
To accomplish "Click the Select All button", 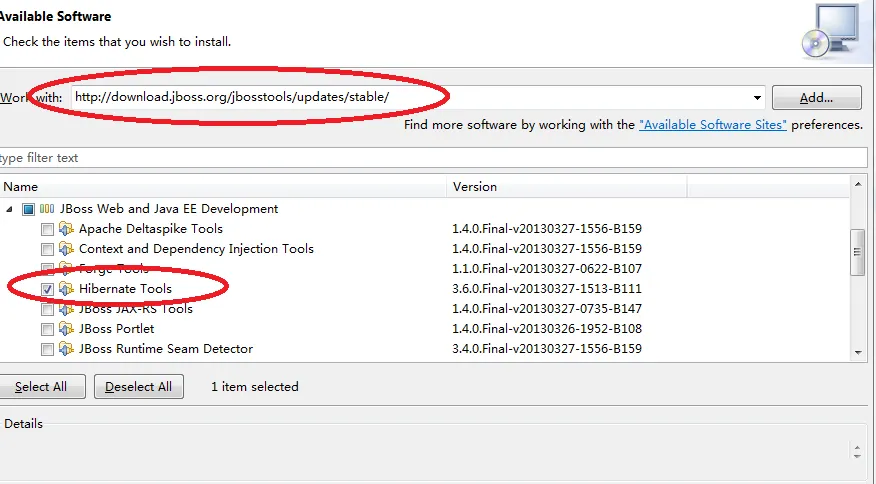I will 41,387.
